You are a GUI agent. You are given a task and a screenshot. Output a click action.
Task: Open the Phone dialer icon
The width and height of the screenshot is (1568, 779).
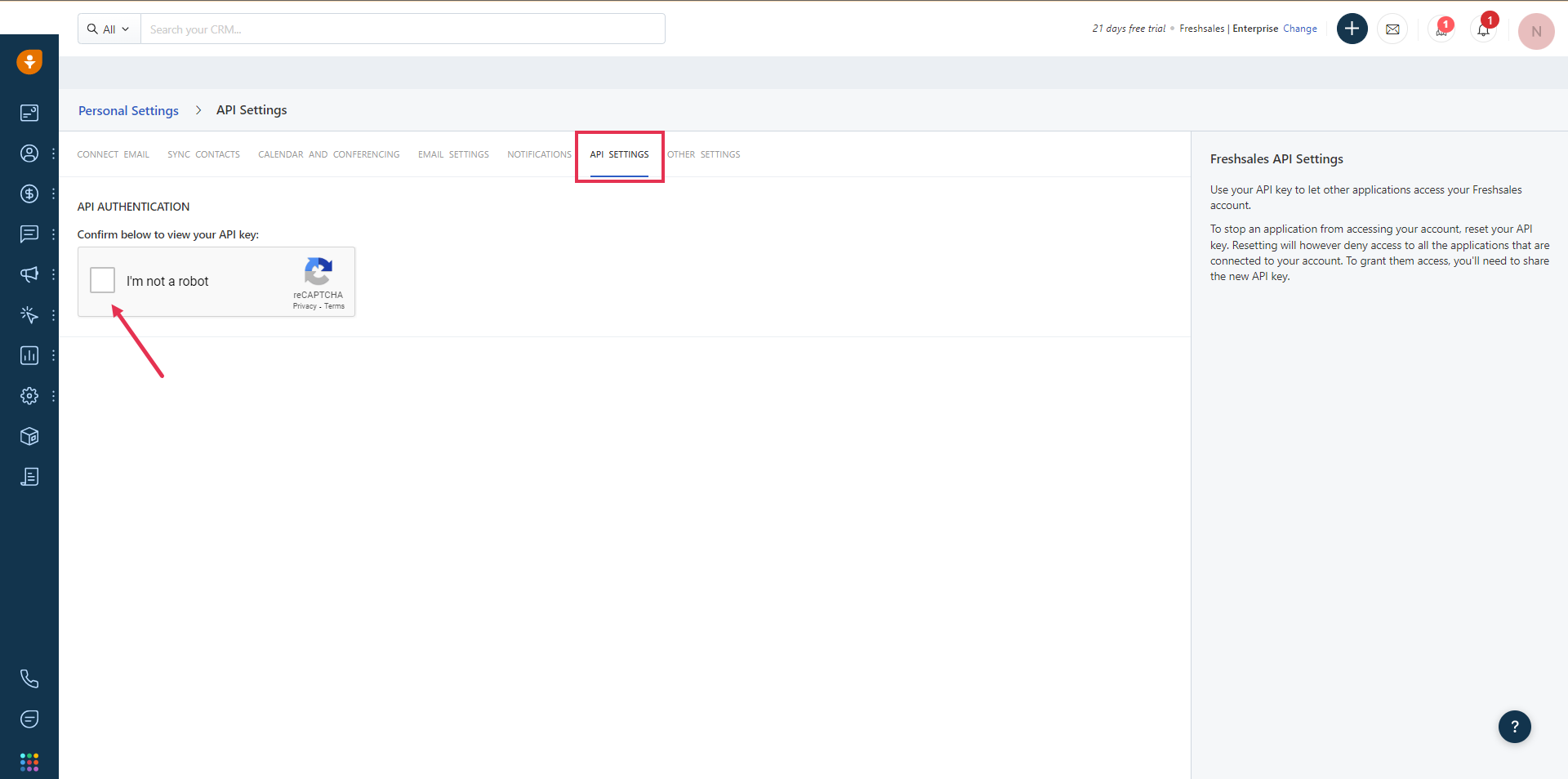click(x=29, y=679)
